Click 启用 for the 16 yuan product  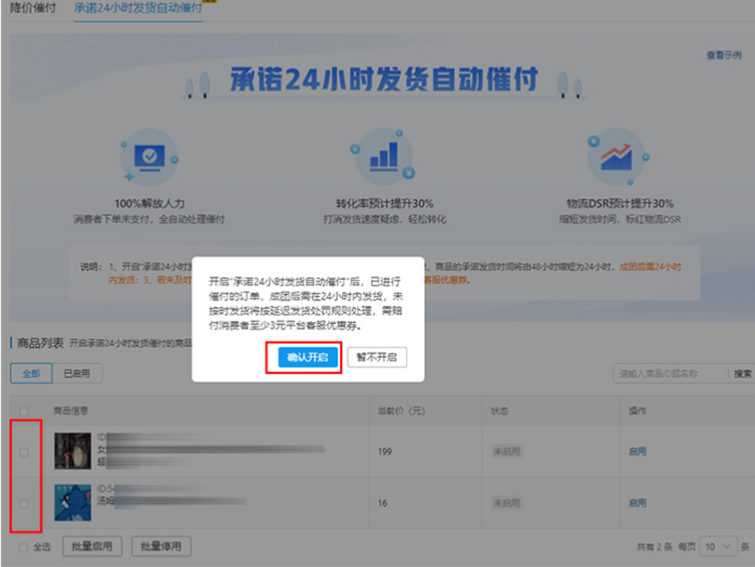638,503
